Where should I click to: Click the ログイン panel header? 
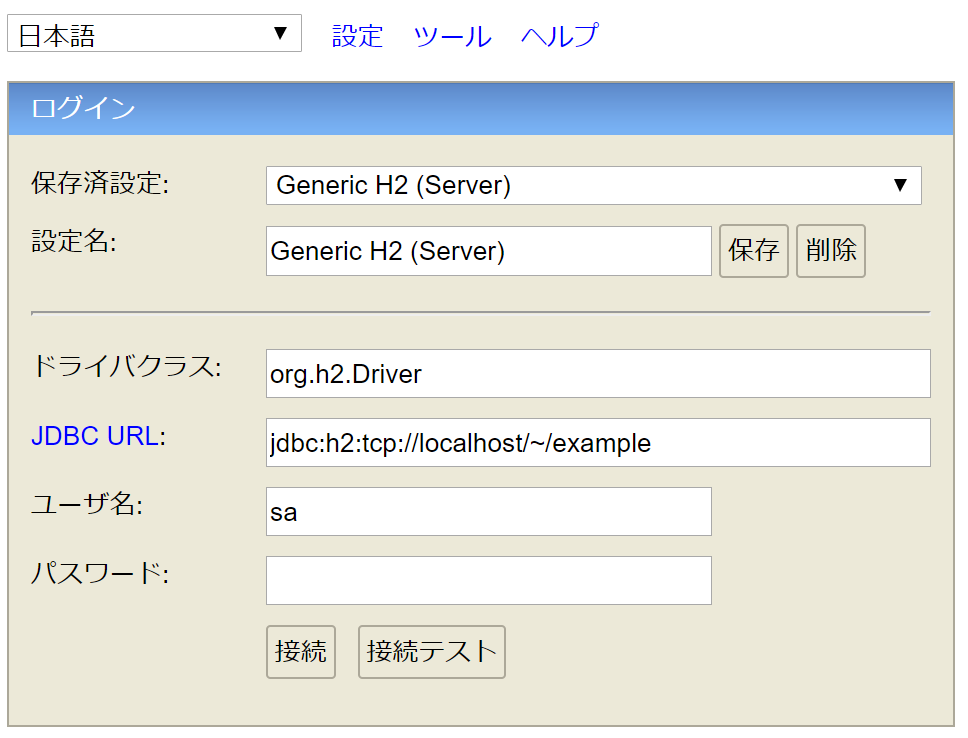click(481, 109)
